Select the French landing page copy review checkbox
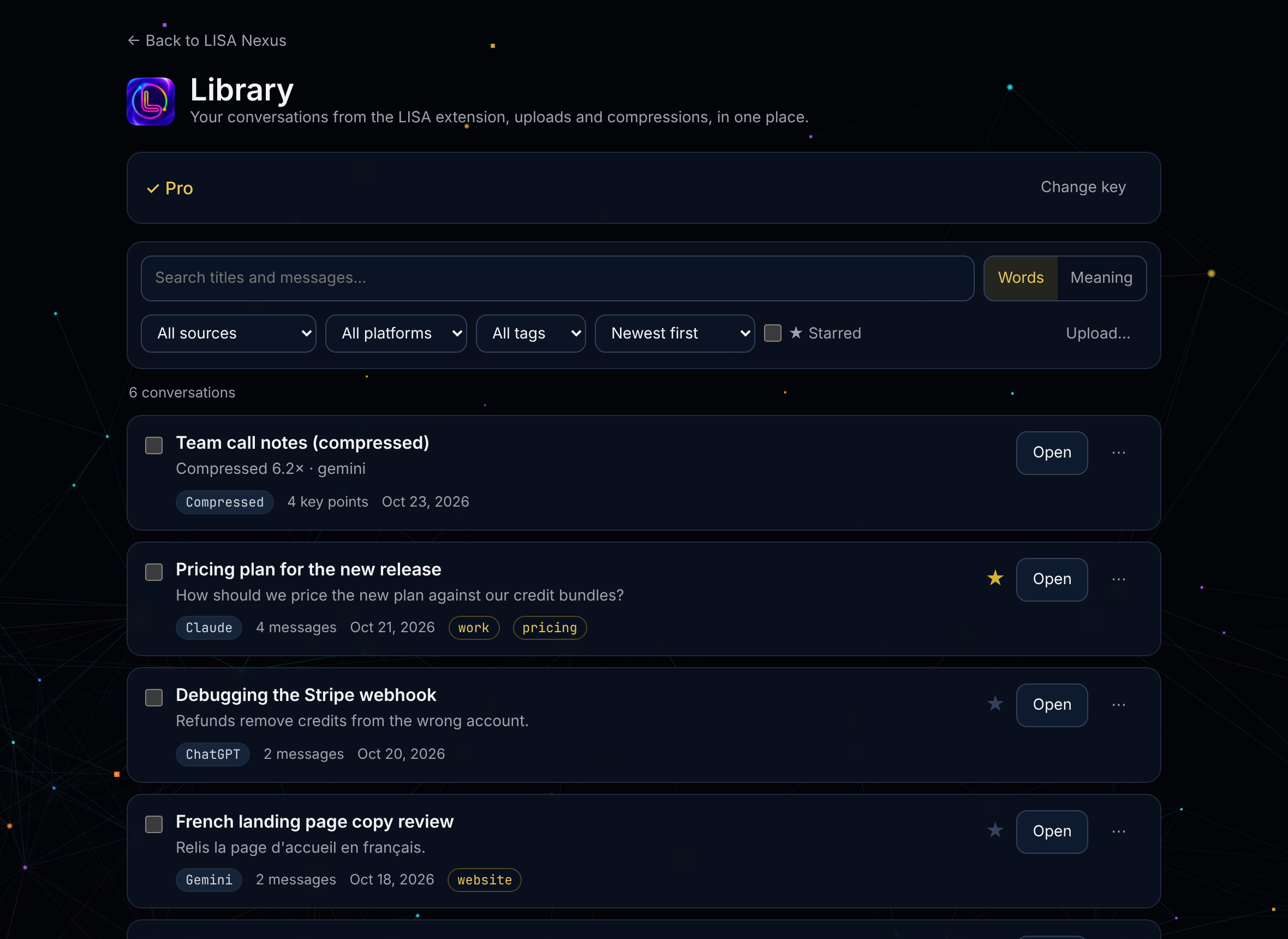 click(154, 825)
